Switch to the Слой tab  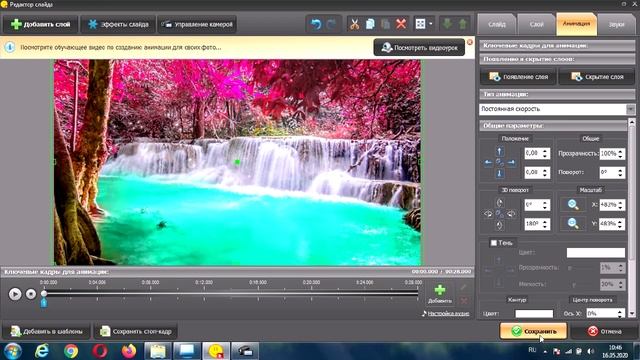click(x=536, y=24)
